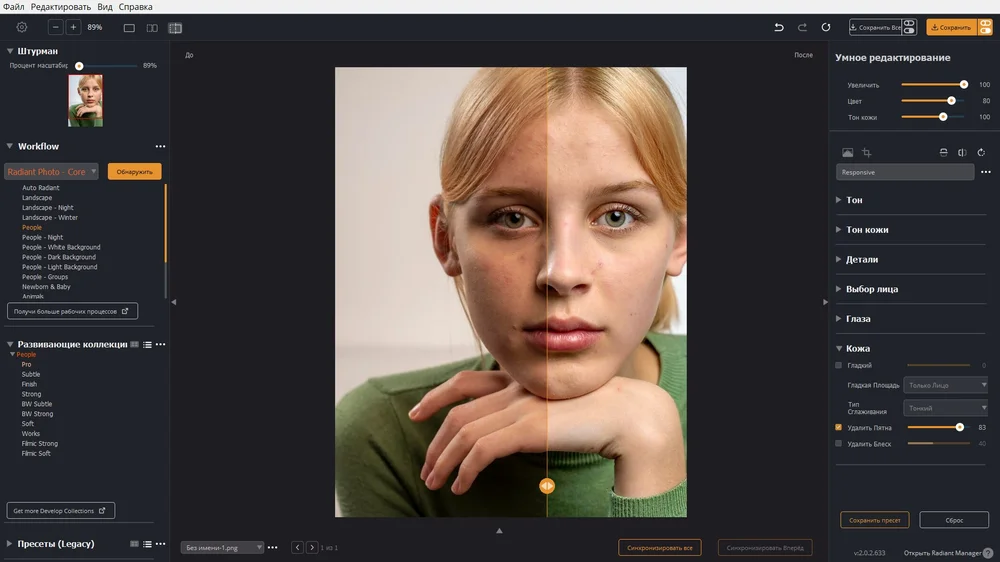The width and height of the screenshot is (1000, 562).
Task: Open the Тип Сглаживания dropdown
Action: pyautogui.click(x=946, y=408)
